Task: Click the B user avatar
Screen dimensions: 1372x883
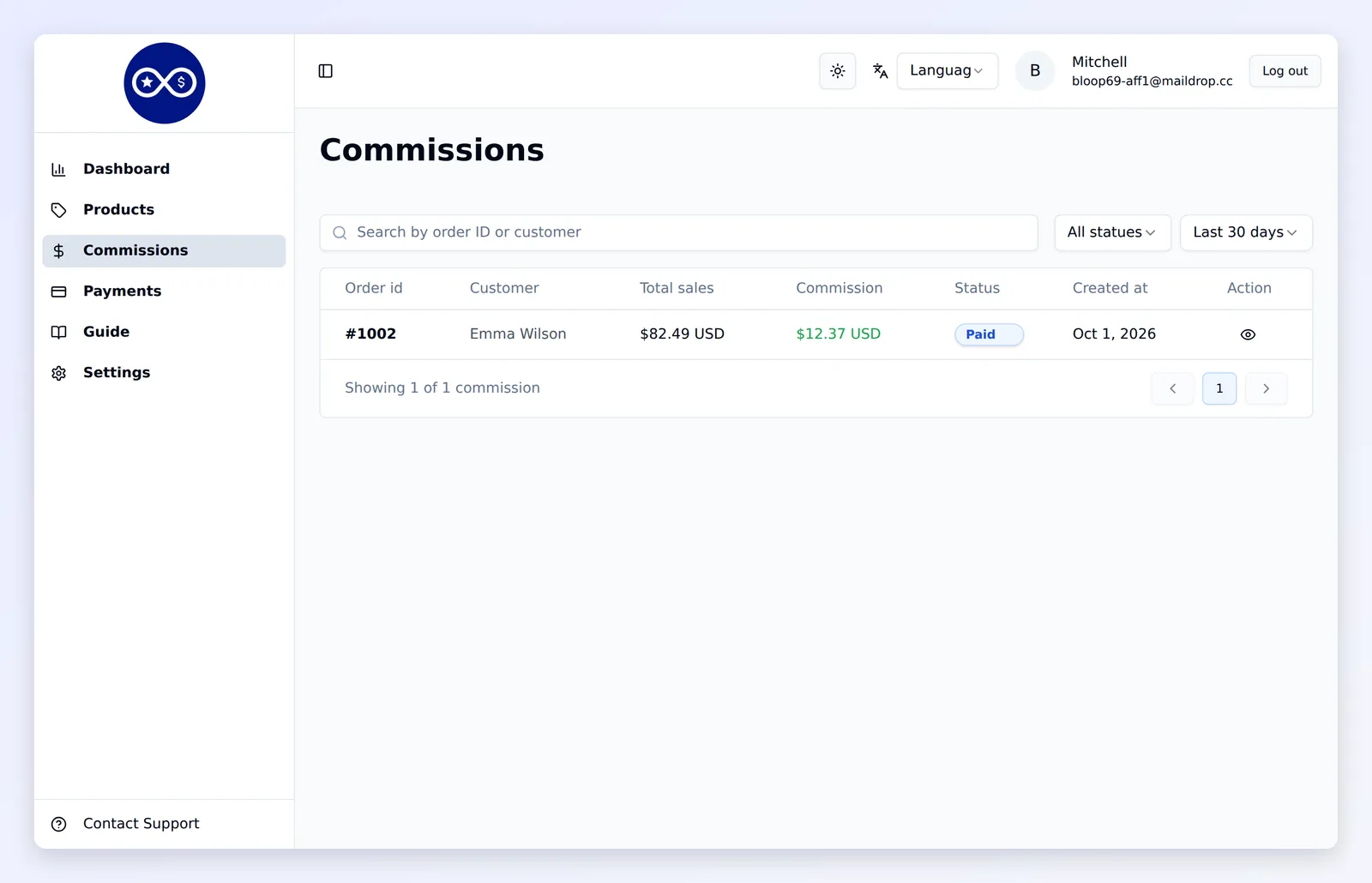Action: [1035, 71]
